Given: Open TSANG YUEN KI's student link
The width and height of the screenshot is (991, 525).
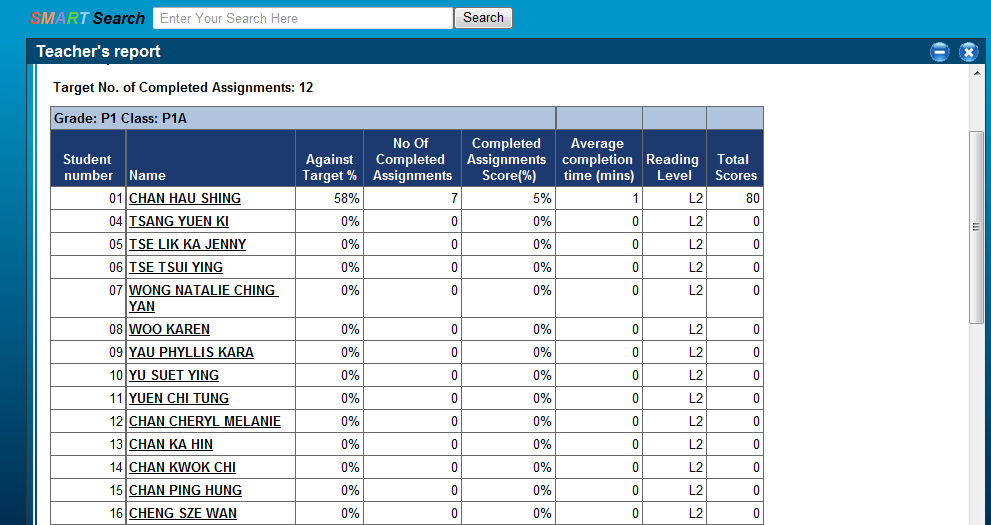Looking at the screenshot, I should [179, 221].
